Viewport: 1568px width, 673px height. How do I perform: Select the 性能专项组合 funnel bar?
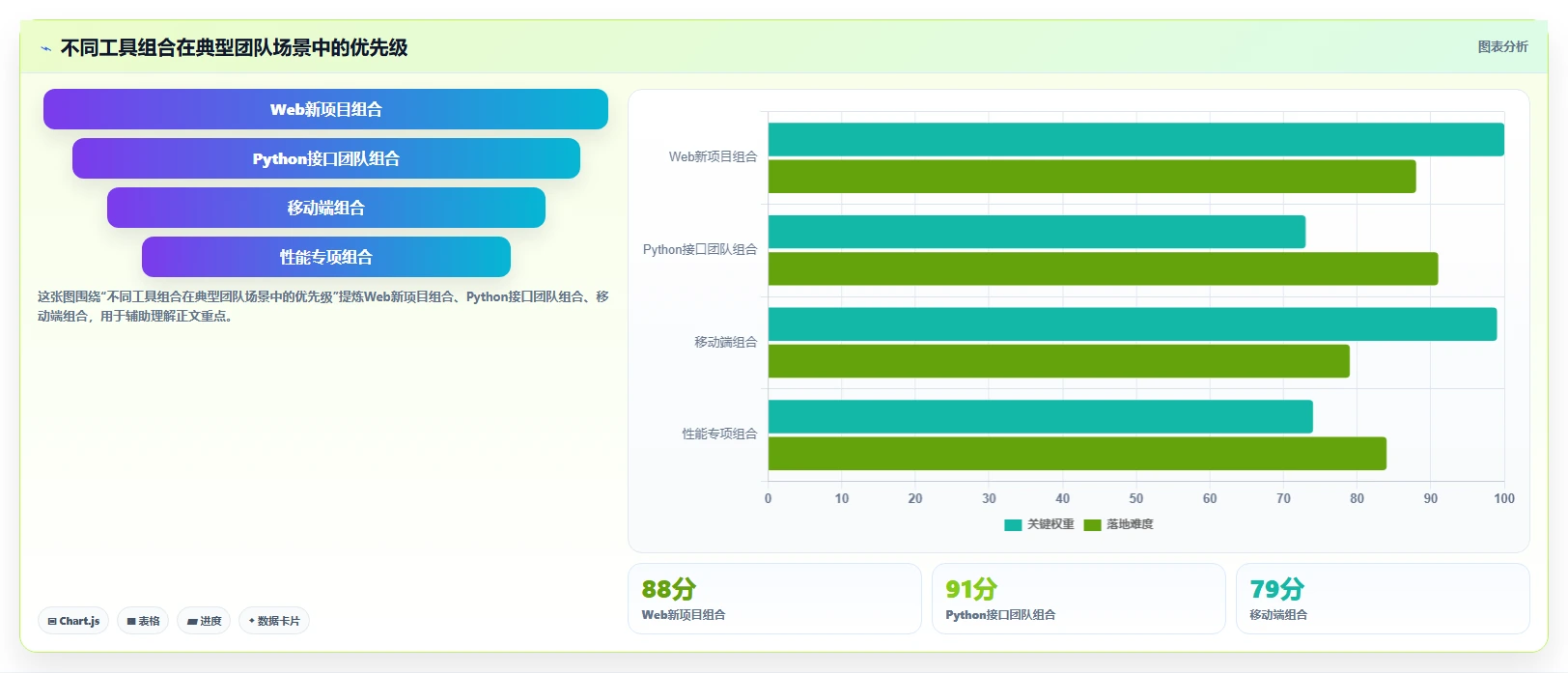pos(325,257)
